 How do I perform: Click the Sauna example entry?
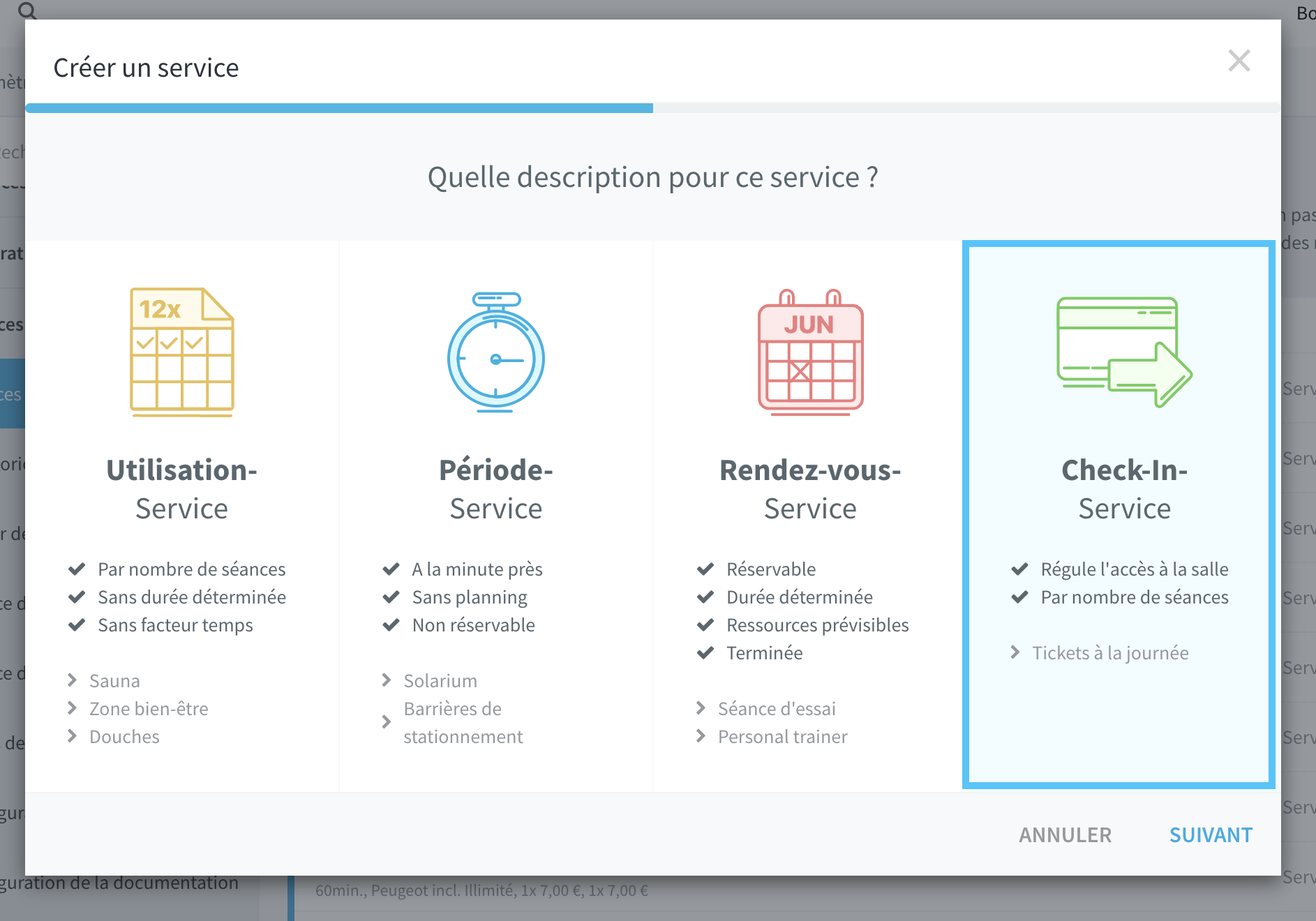(114, 681)
